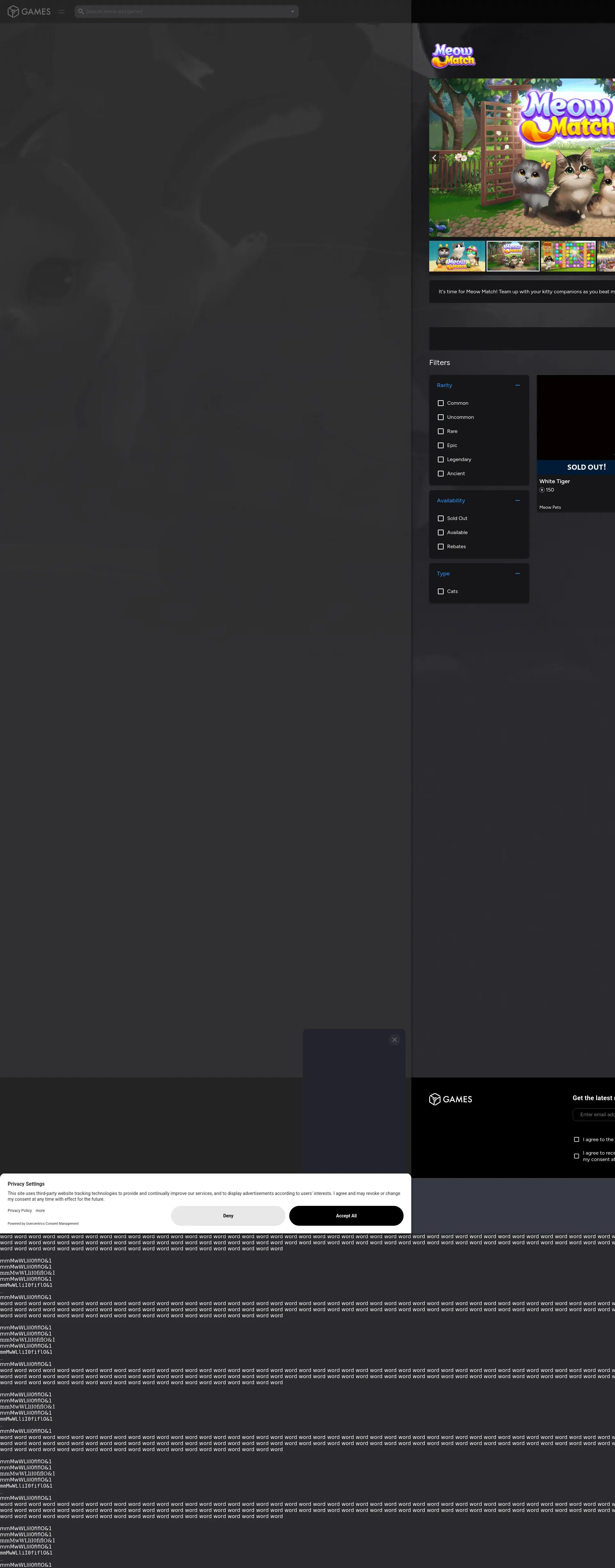
Task: Enable the Legendary rarity filter
Action: [441, 459]
